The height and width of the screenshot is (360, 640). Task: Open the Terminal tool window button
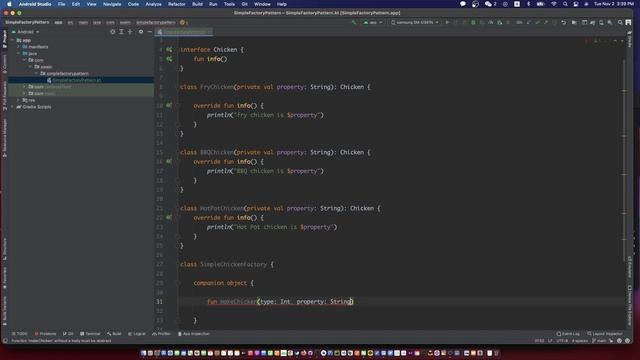(90, 334)
